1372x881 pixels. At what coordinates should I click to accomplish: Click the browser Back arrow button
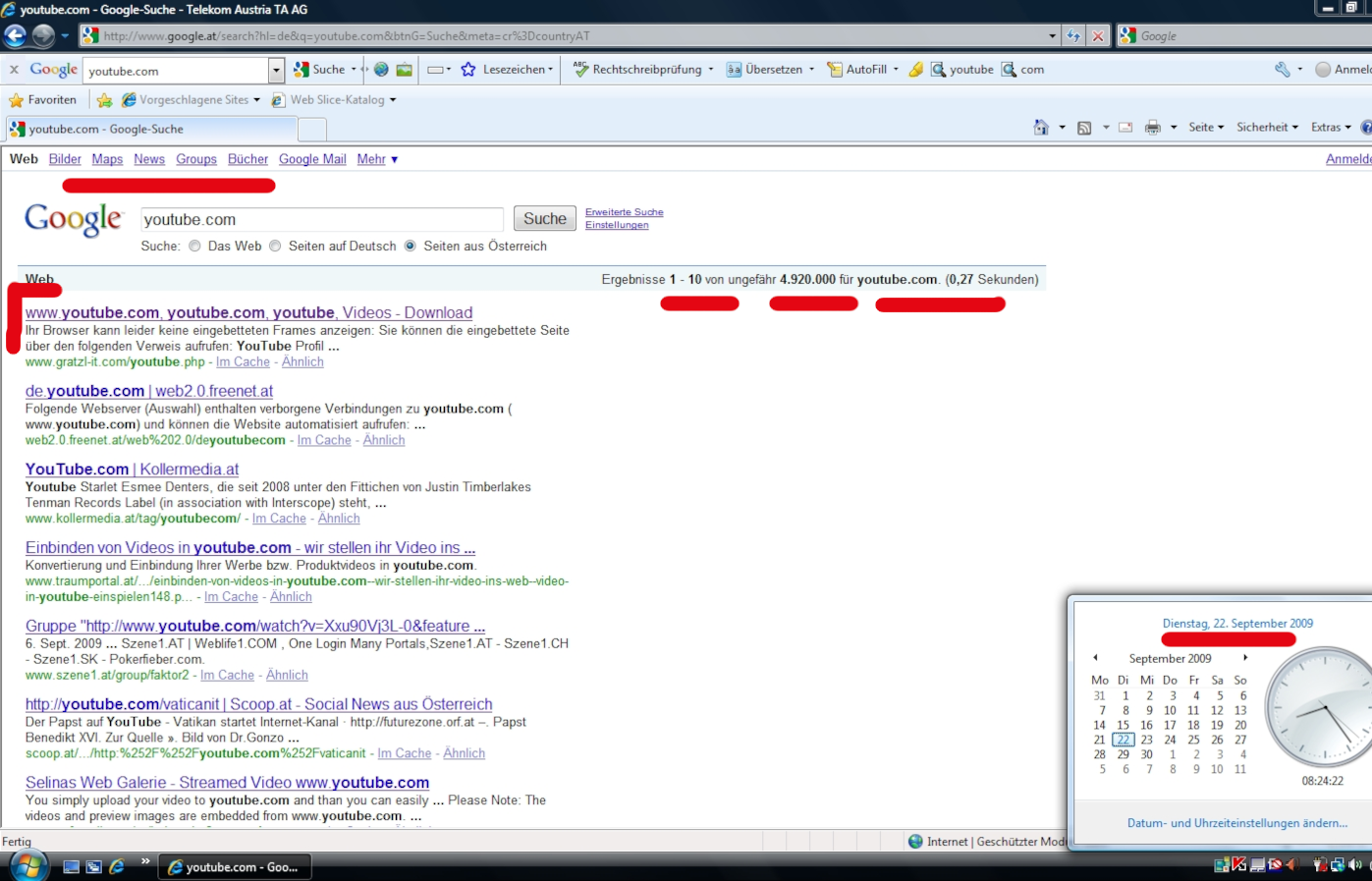[15, 36]
